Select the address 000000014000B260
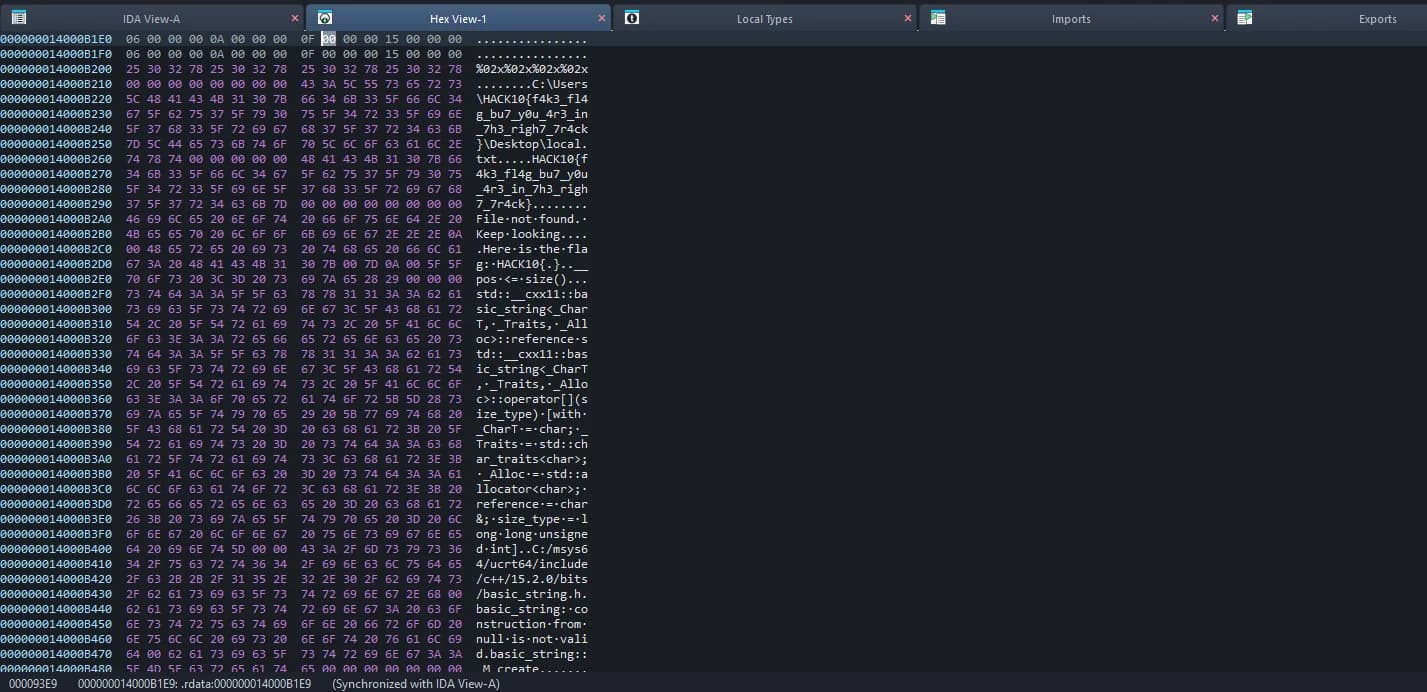Screen dimensions: 1427x692 (x=56, y=158)
